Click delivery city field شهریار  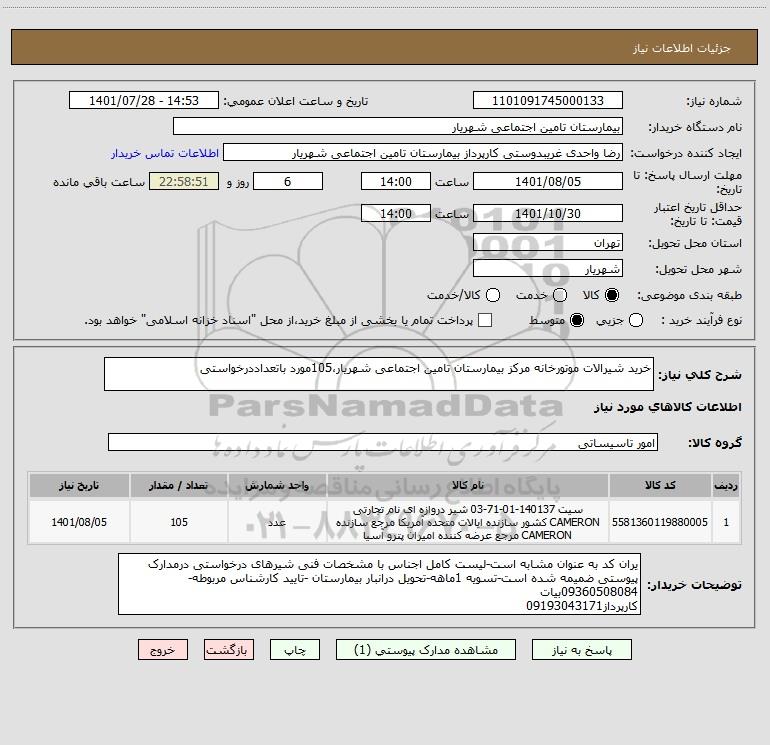[548, 269]
